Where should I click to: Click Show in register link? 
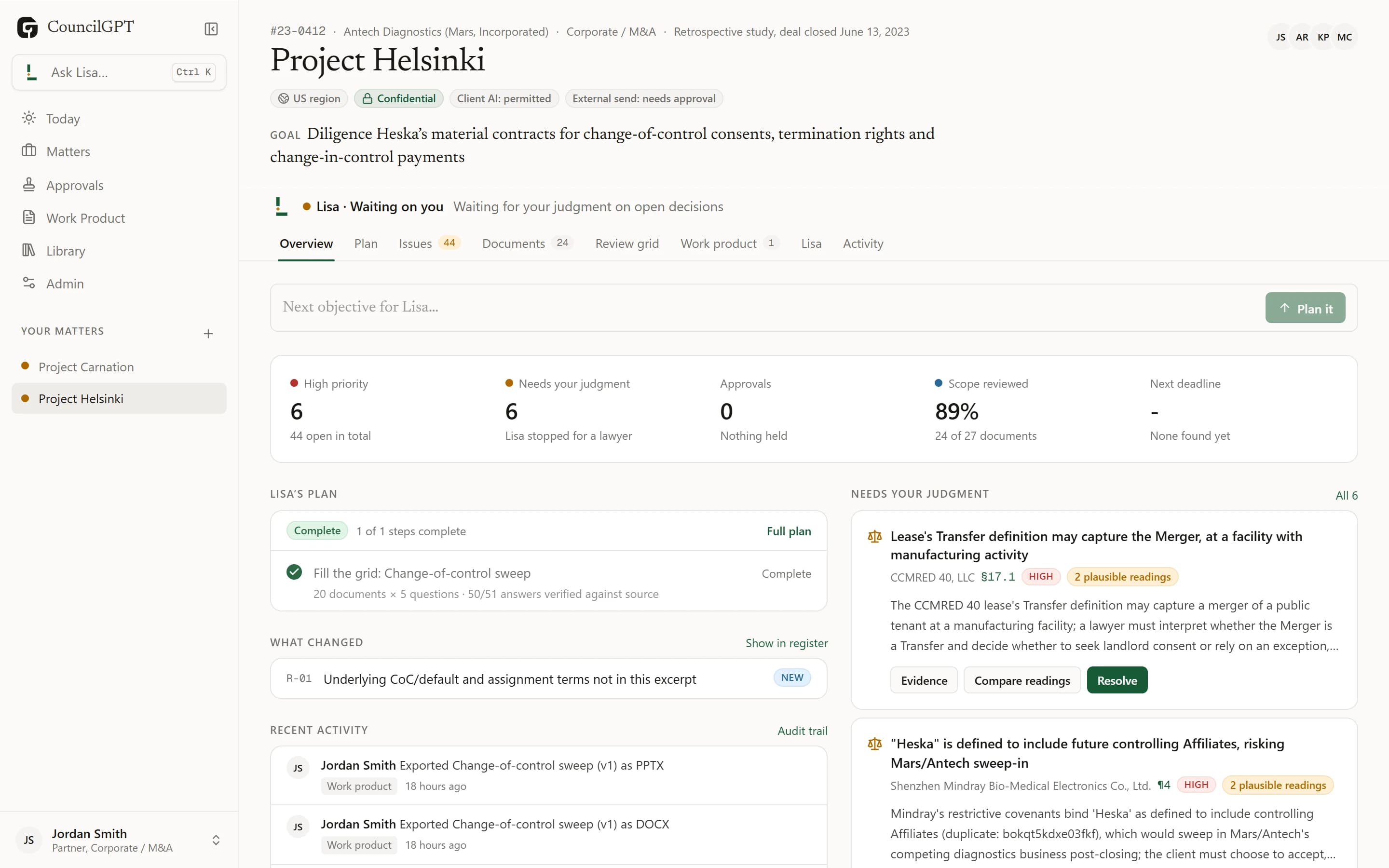(786, 643)
